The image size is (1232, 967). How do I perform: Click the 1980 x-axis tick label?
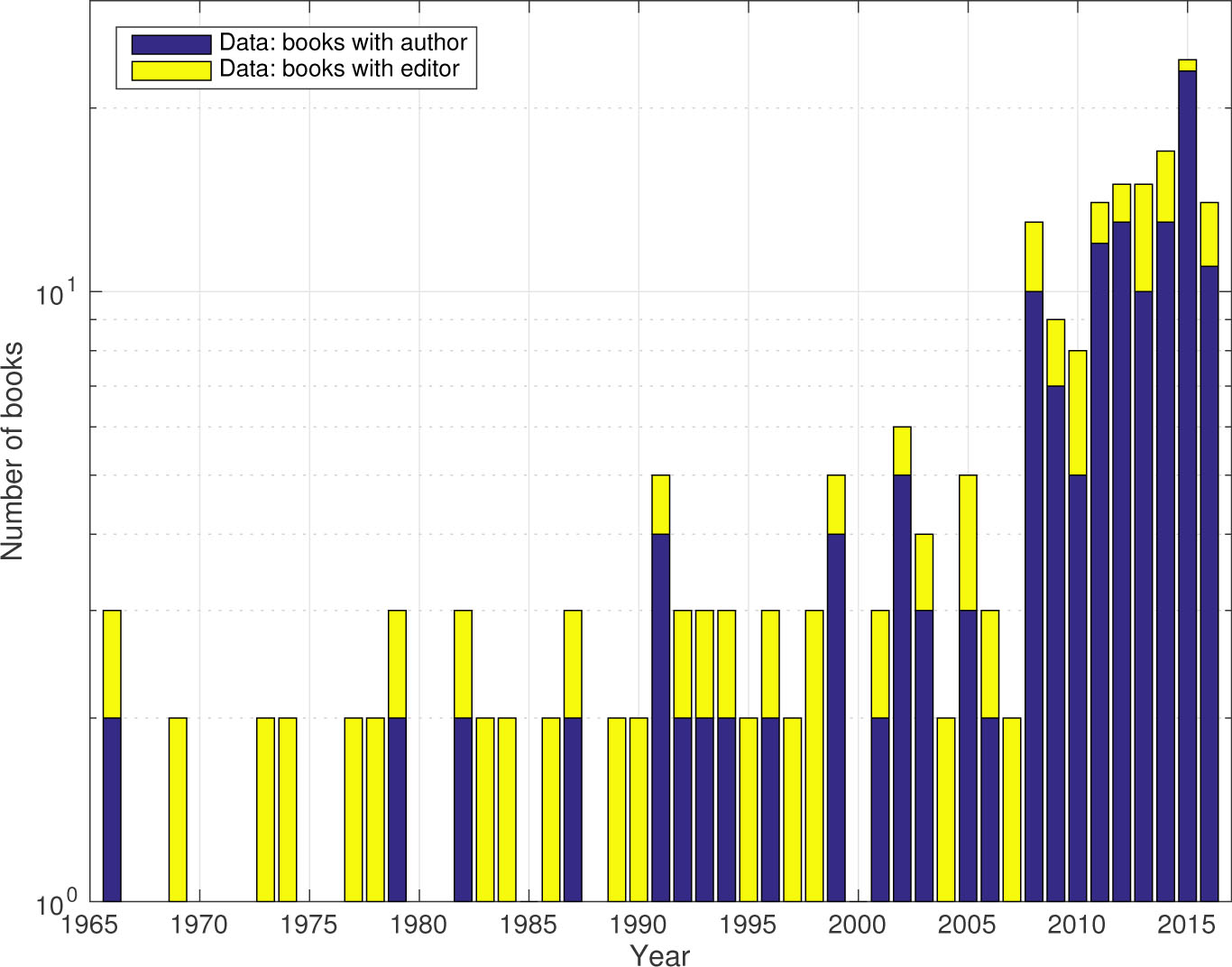pos(419,925)
